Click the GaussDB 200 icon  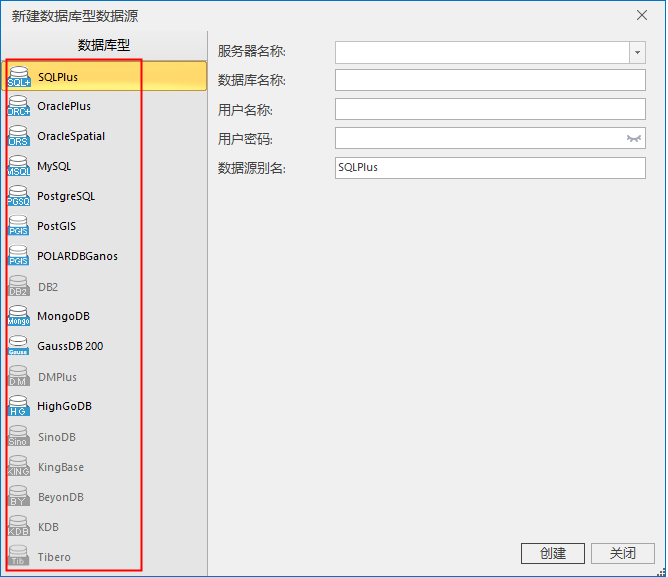(x=19, y=346)
